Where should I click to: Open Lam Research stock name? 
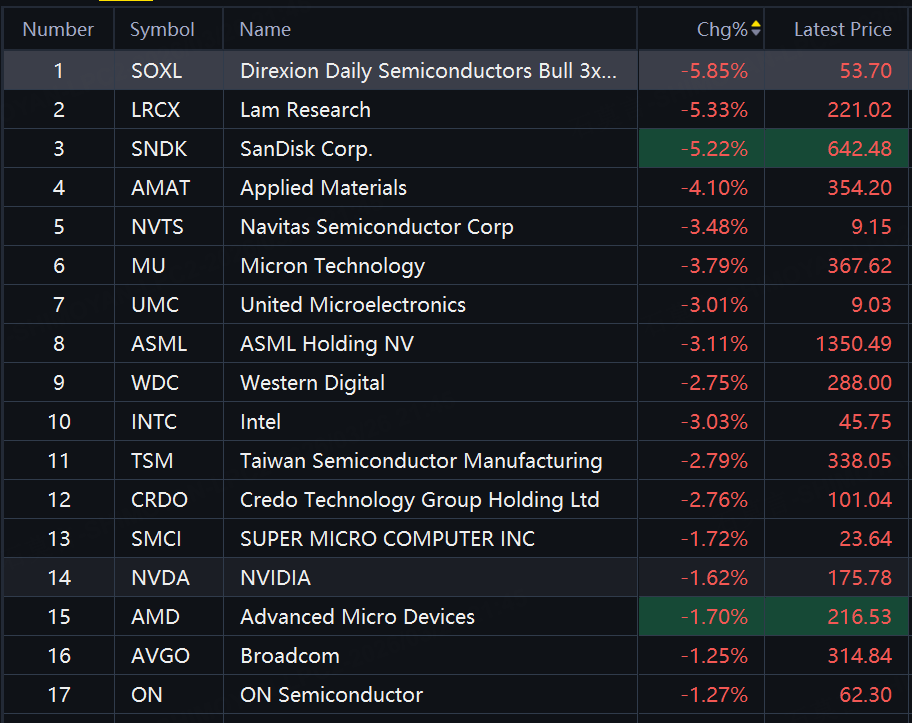305,110
